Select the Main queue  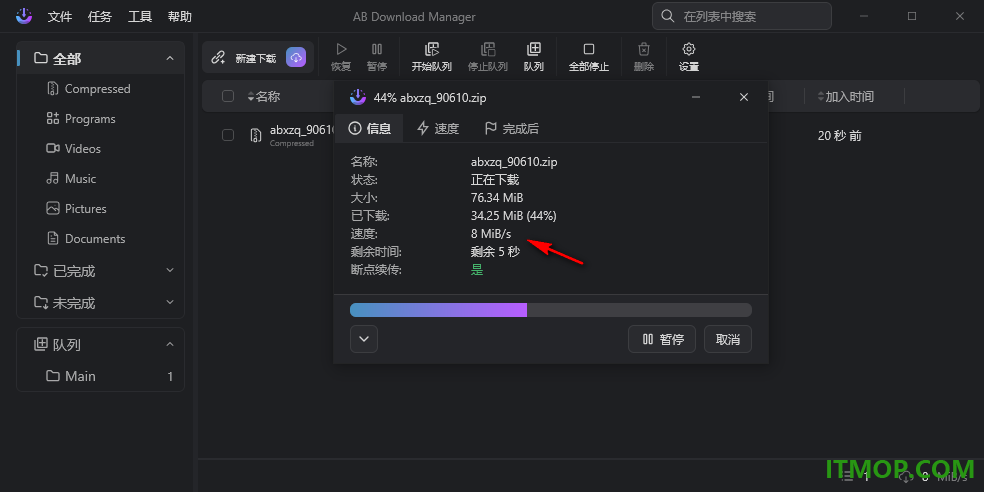(100, 377)
